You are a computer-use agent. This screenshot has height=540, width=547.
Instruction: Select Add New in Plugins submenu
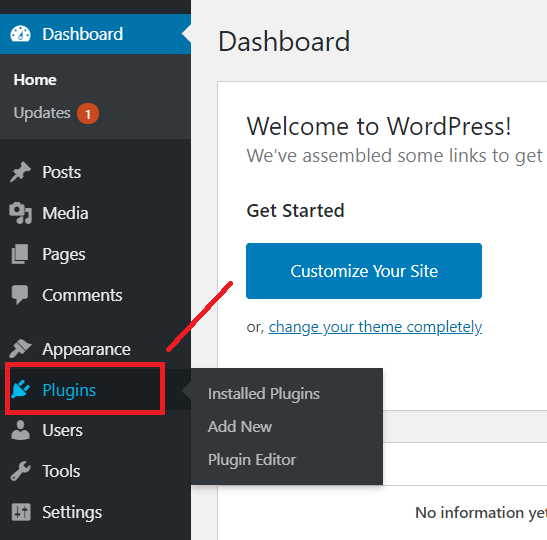tap(240, 427)
